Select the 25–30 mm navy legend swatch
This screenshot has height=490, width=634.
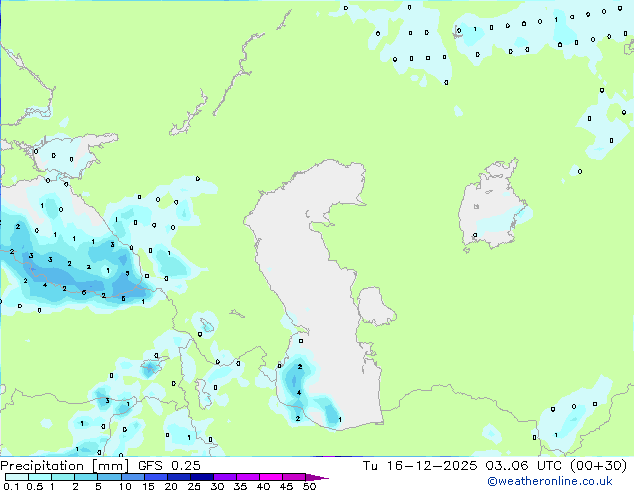point(201,477)
